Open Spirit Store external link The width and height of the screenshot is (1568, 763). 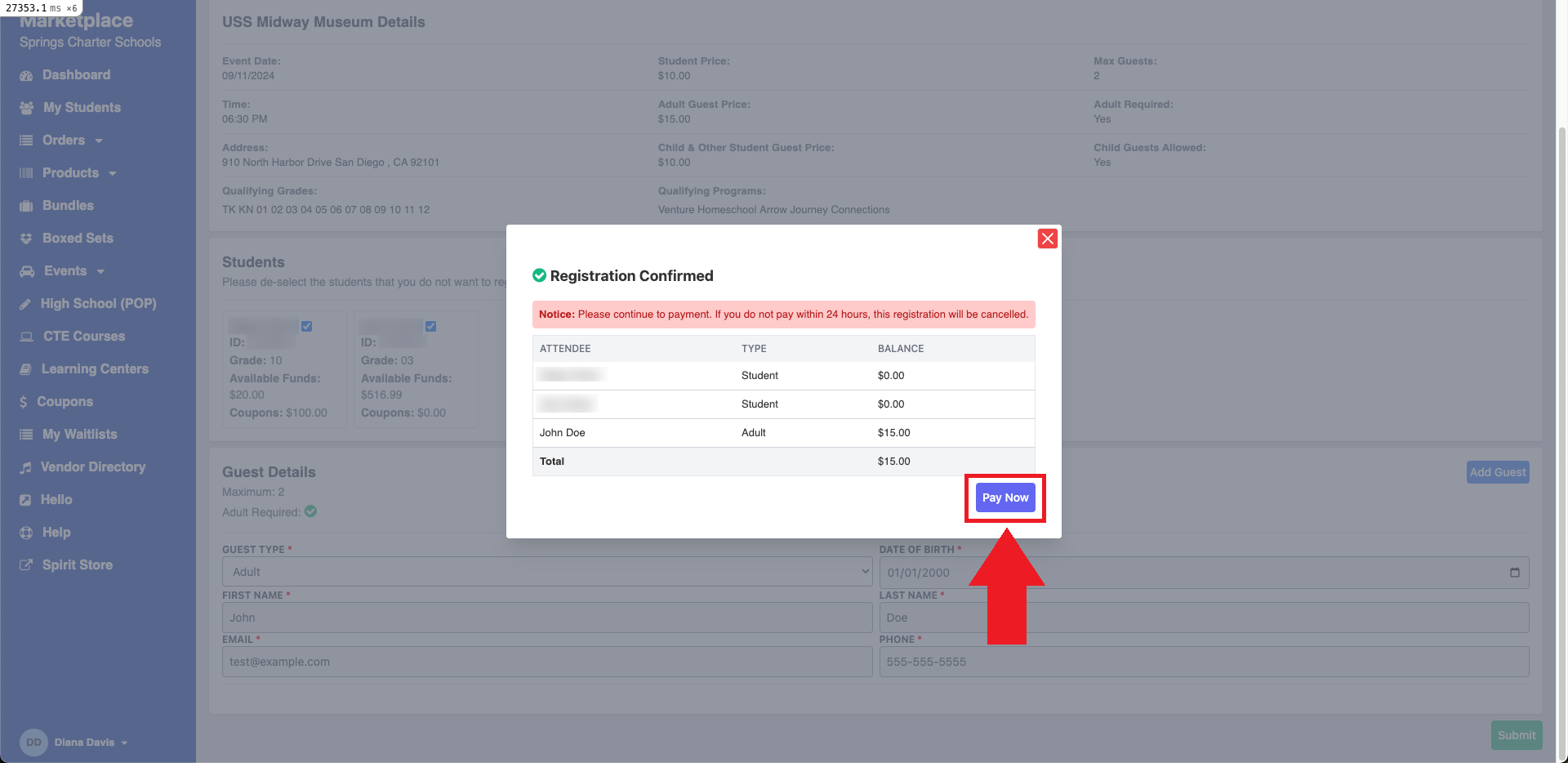(x=78, y=564)
